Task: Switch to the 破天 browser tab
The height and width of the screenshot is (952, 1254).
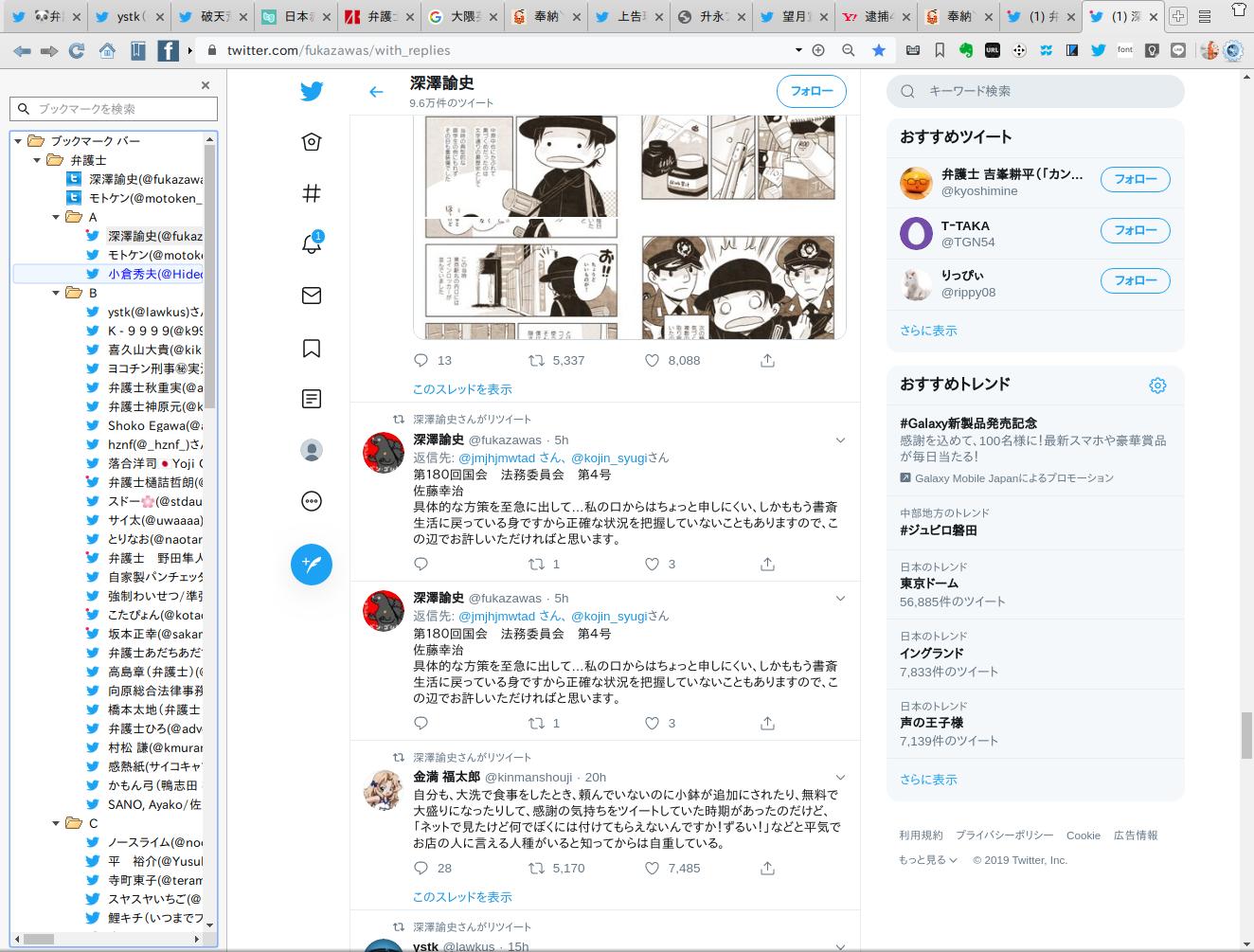Action: pos(212,16)
